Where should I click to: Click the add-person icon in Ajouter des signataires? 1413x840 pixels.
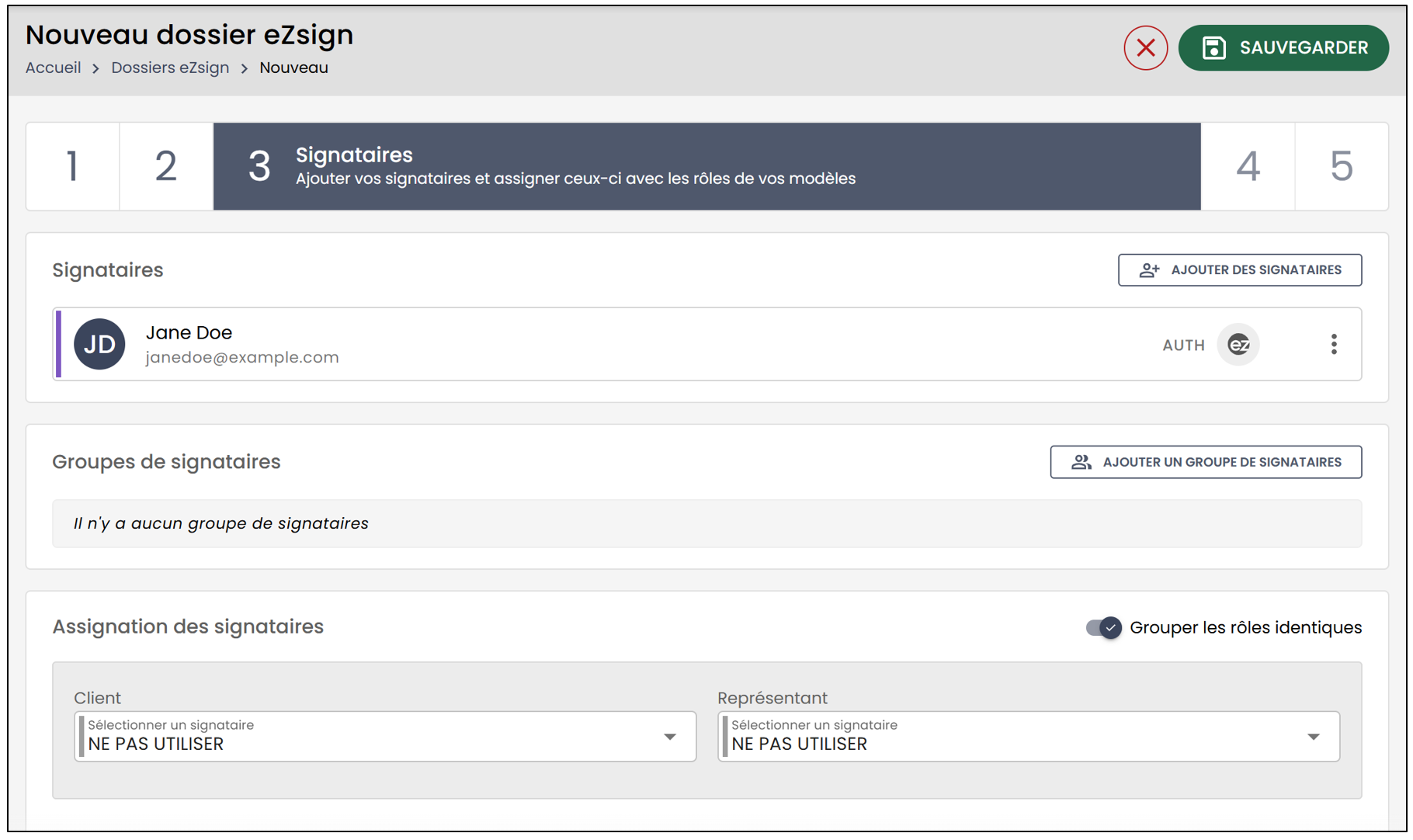click(1149, 270)
